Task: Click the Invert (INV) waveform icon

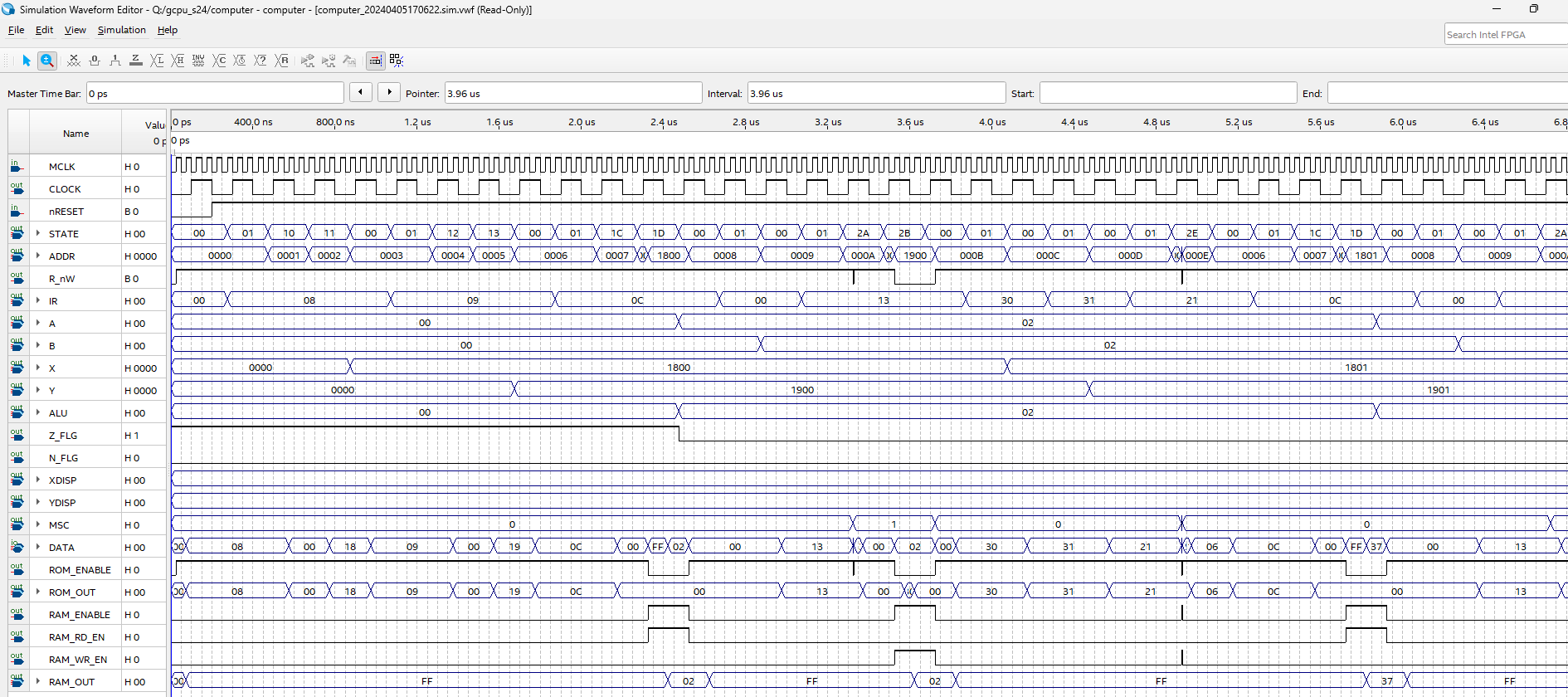Action: [198, 61]
